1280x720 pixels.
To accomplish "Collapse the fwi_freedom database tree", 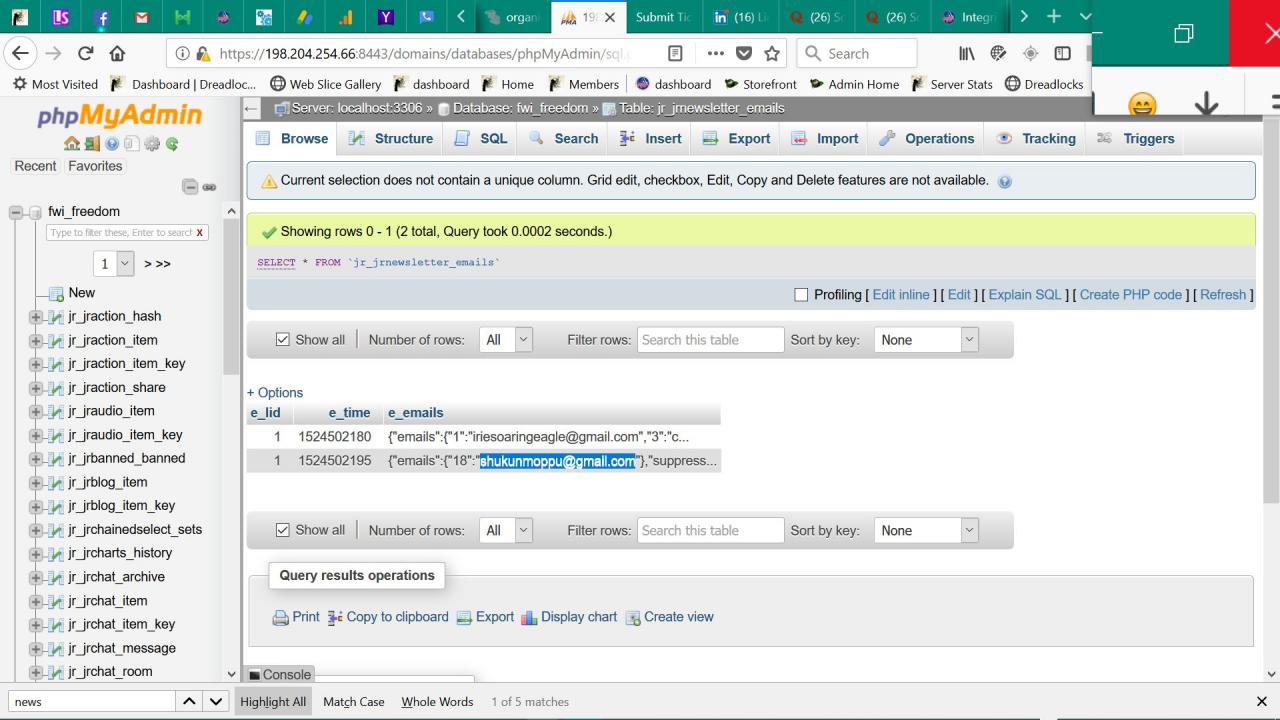I will (x=16, y=212).
